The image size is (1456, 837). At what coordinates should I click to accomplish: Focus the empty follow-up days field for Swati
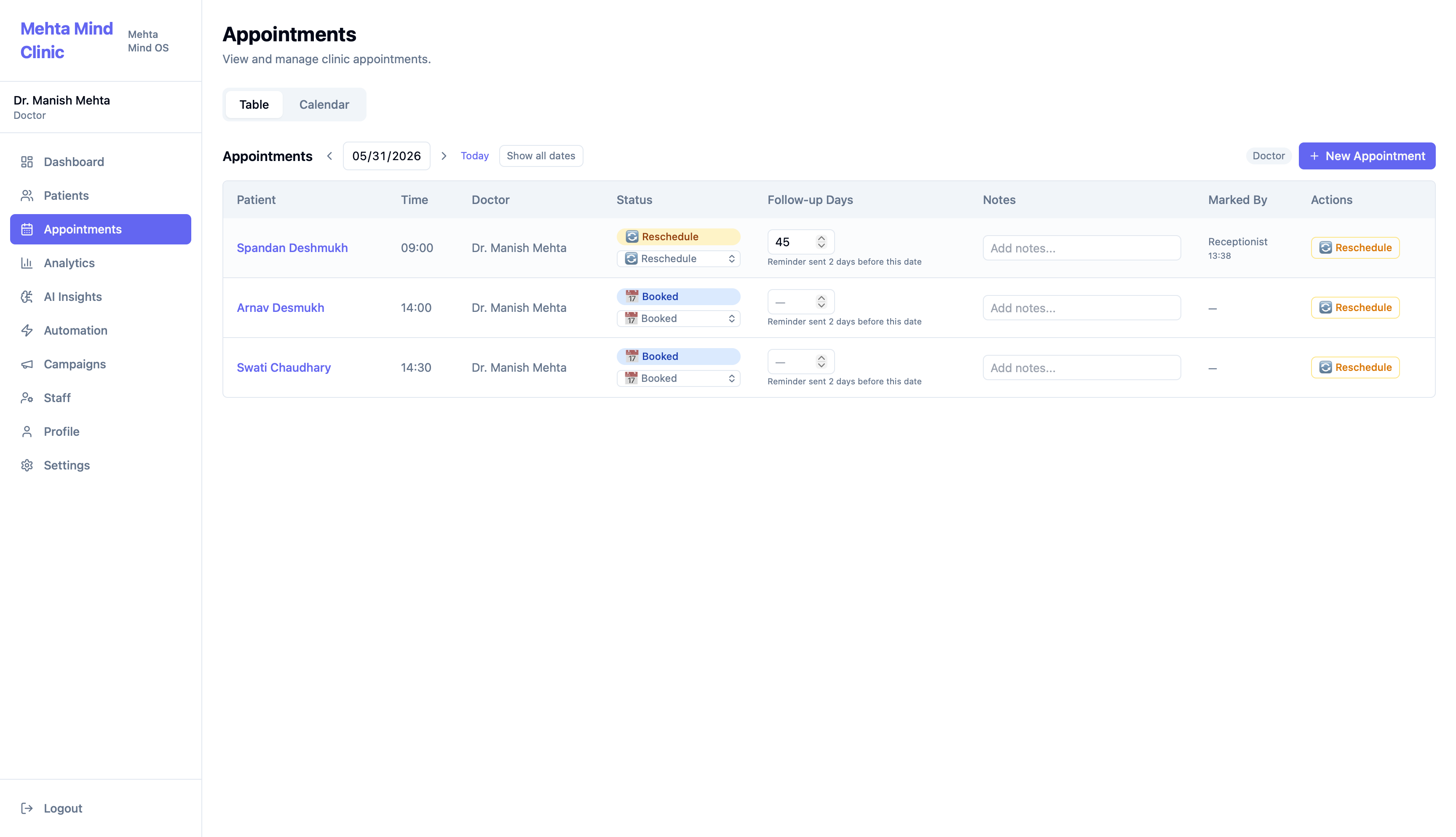[x=800, y=362]
